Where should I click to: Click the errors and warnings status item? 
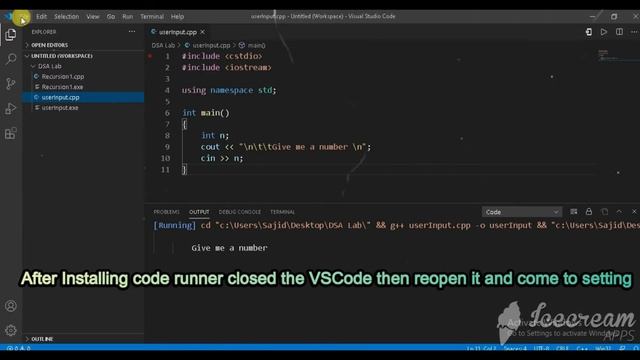(18, 349)
